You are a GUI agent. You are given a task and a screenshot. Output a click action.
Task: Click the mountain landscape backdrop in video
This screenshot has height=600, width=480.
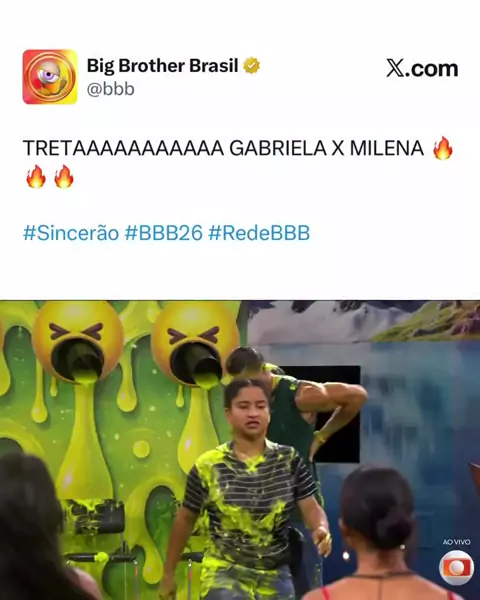tap(364, 321)
